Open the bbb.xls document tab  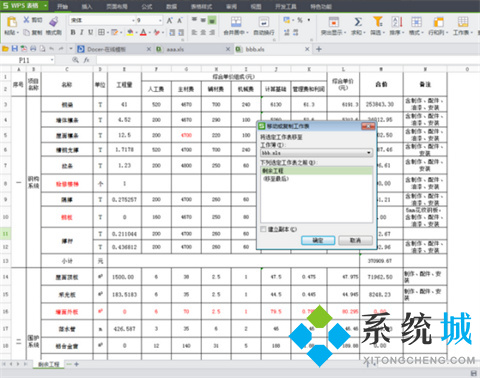pos(273,49)
